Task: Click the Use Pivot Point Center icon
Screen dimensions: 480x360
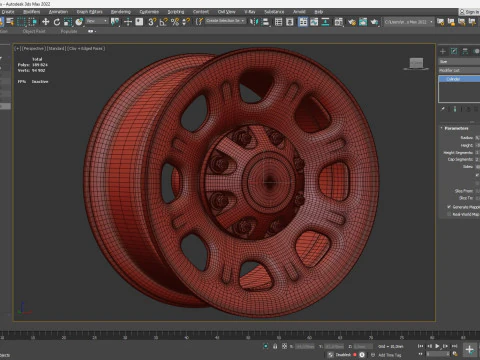Action: 115,22
